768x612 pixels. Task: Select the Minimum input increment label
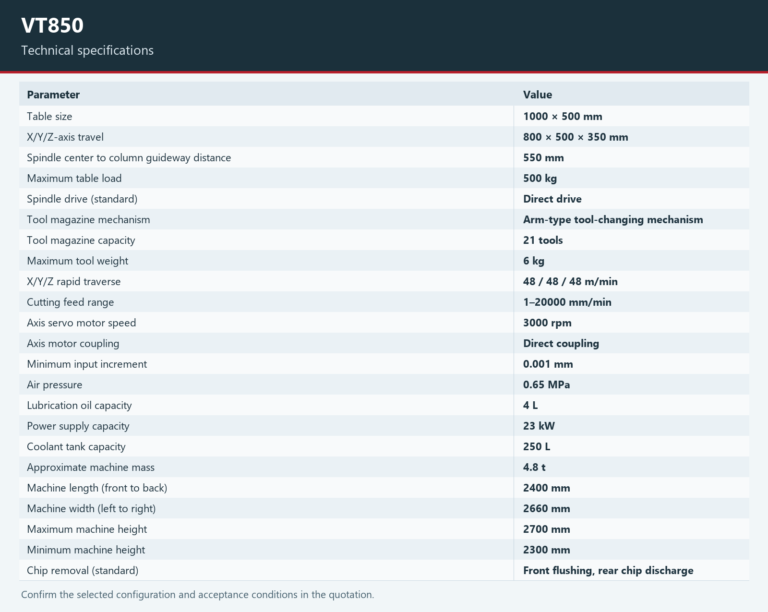pos(87,364)
